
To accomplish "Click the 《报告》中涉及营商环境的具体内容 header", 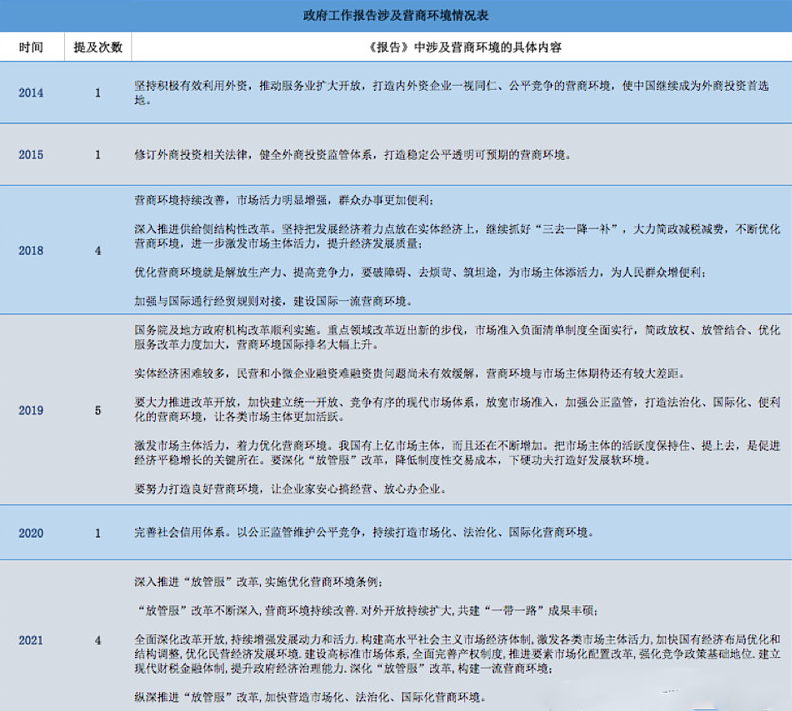I will point(460,47).
